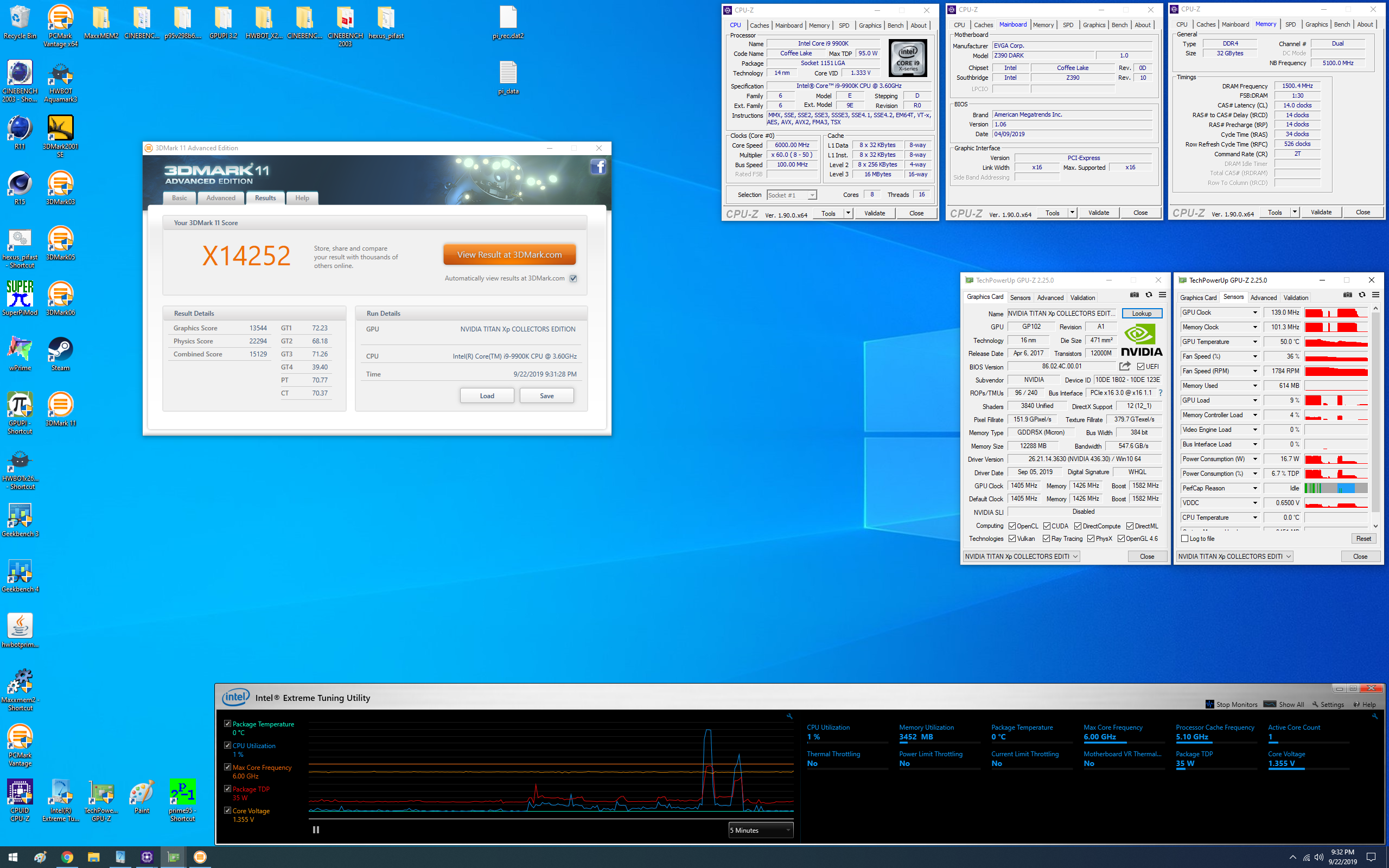The image size is (1389, 868).
Task: Click Validate in CPU-Z Mainboard window
Action: pyautogui.click(x=1098, y=213)
